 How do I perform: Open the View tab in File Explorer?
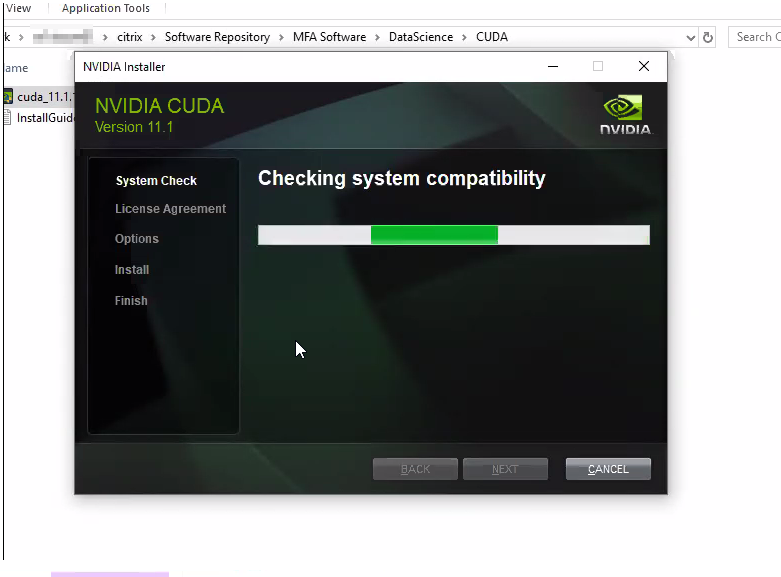(x=18, y=8)
